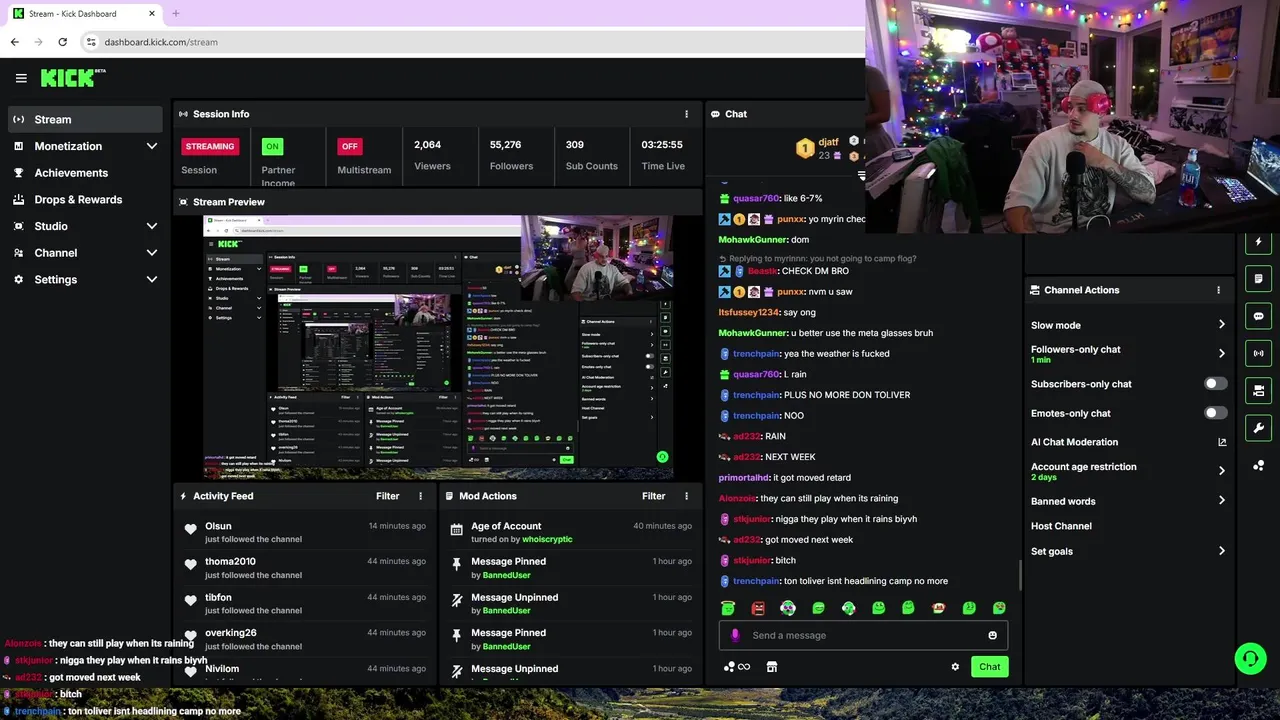Click the channel points infinity icon
The image size is (1280, 720).
click(x=737, y=667)
